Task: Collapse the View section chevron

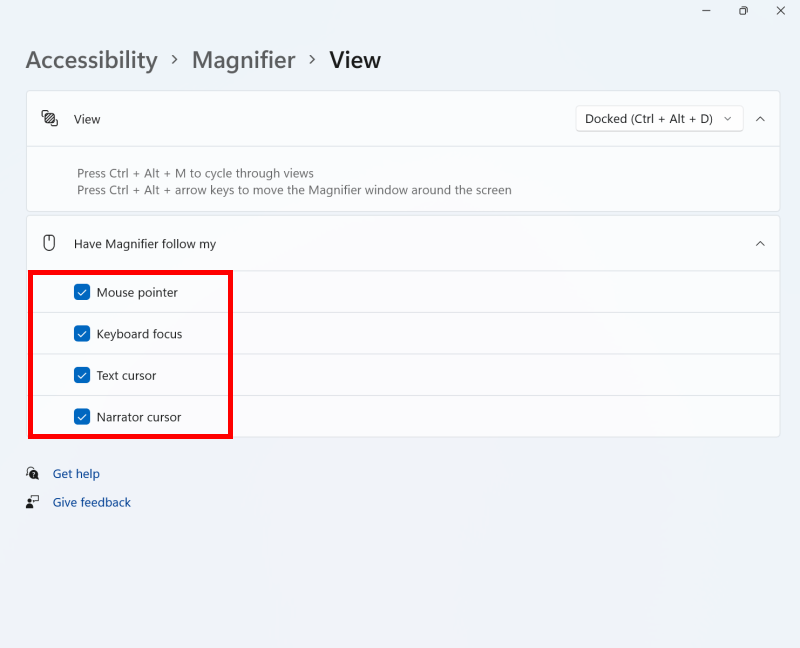Action: pos(760,119)
